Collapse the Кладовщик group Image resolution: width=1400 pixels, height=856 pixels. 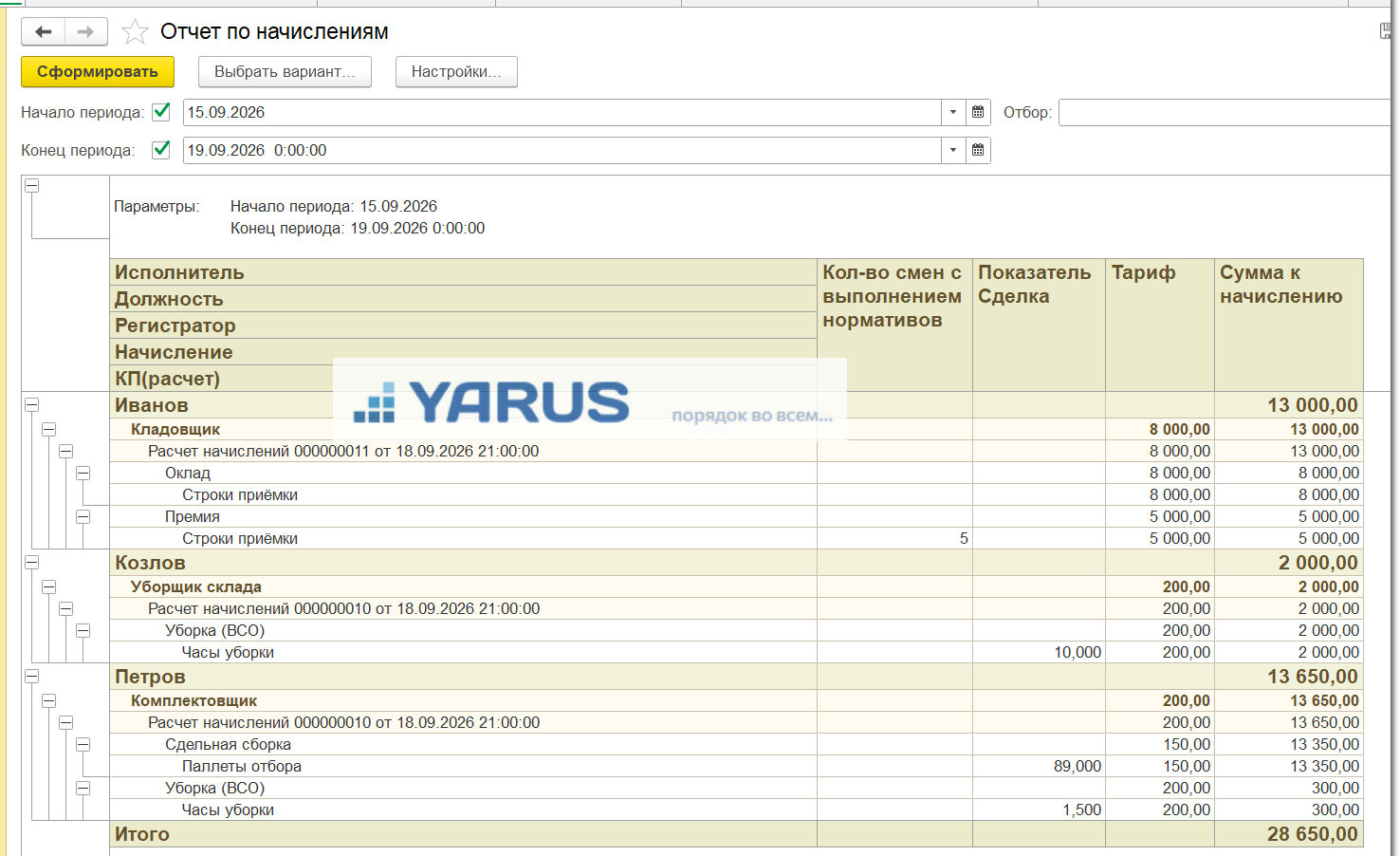(49, 429)
